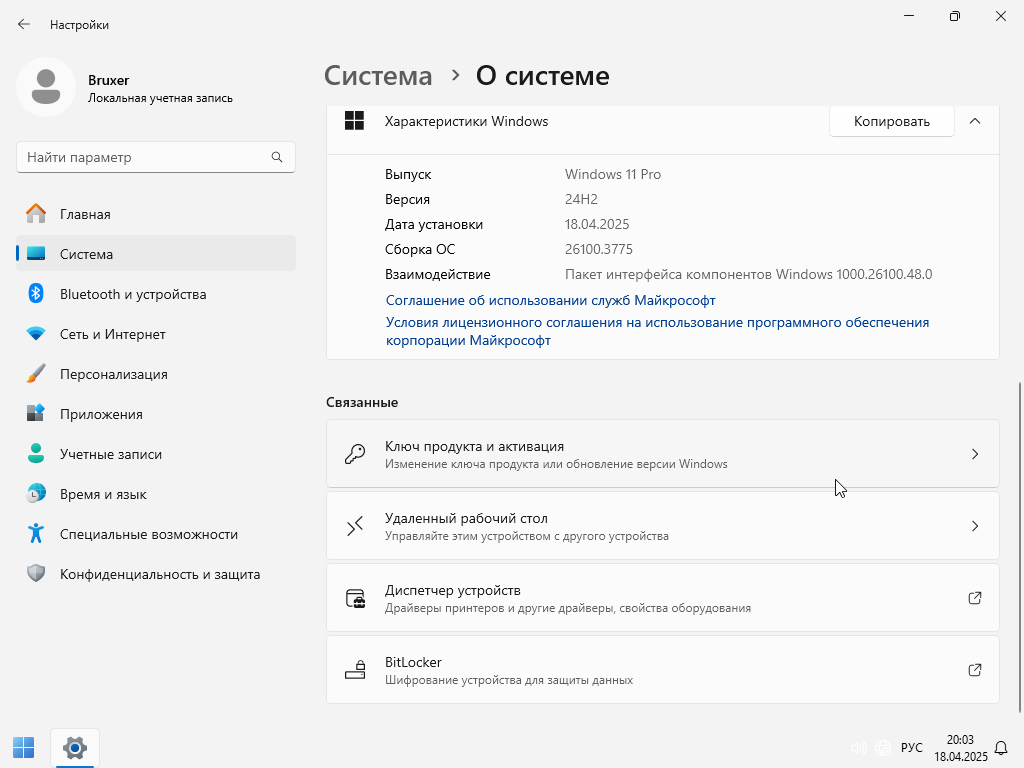Image resolution: width=1024 pixels, height=768 pixels.
Task: Select the Windows 11 Pro edition value
Action: pos(613,174)
